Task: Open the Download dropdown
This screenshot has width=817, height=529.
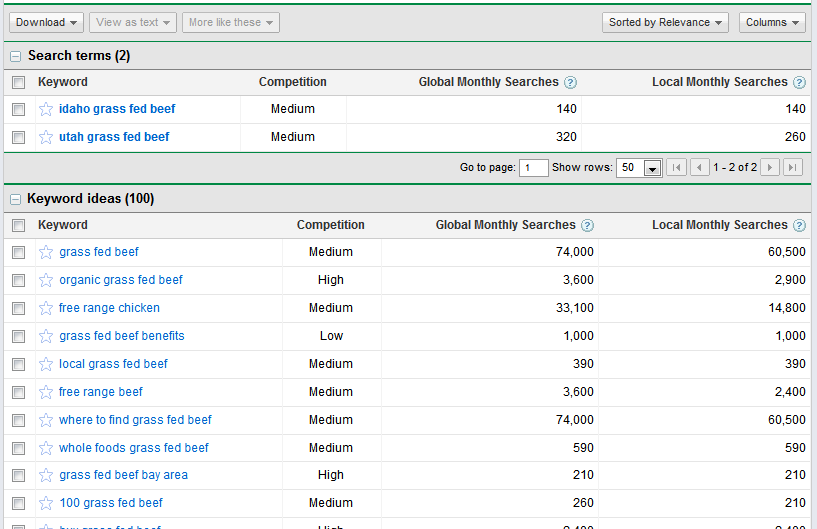Action: (x=47, y=22)
